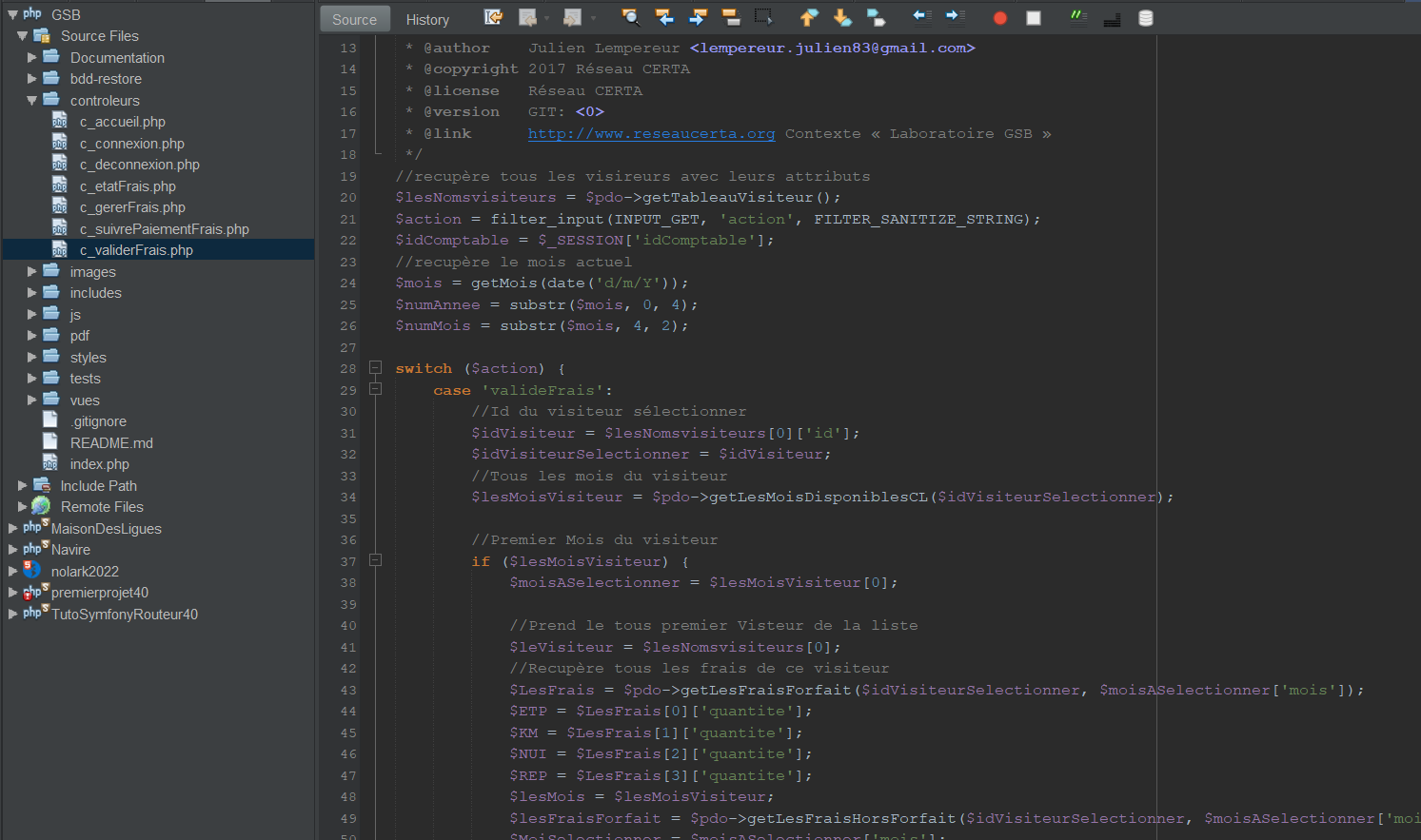The image size is (1421, 840).
Task: Click the Documentation folder icon
Action: point(51,57)
